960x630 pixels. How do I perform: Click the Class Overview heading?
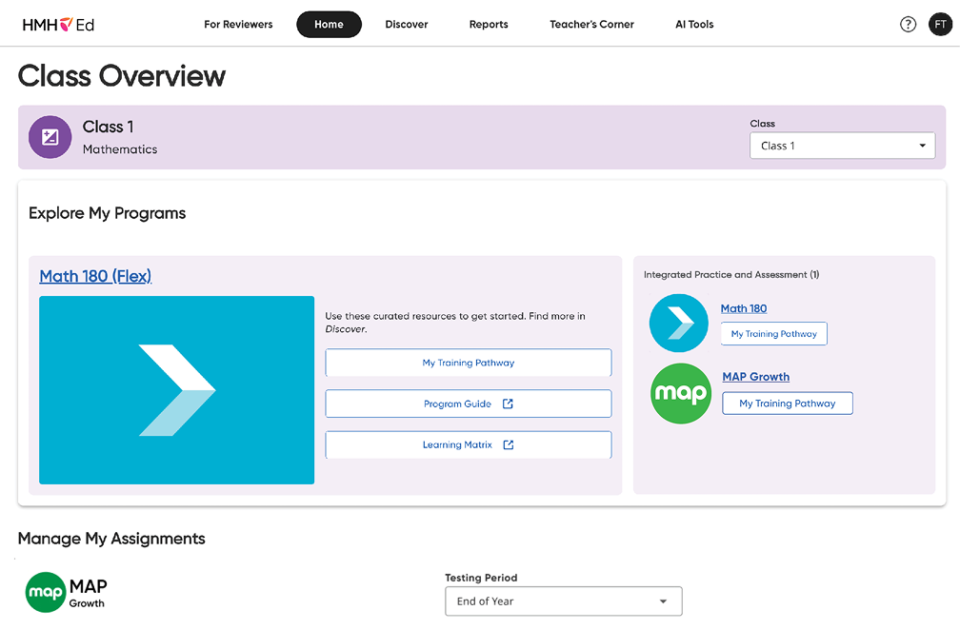point(122,76)
